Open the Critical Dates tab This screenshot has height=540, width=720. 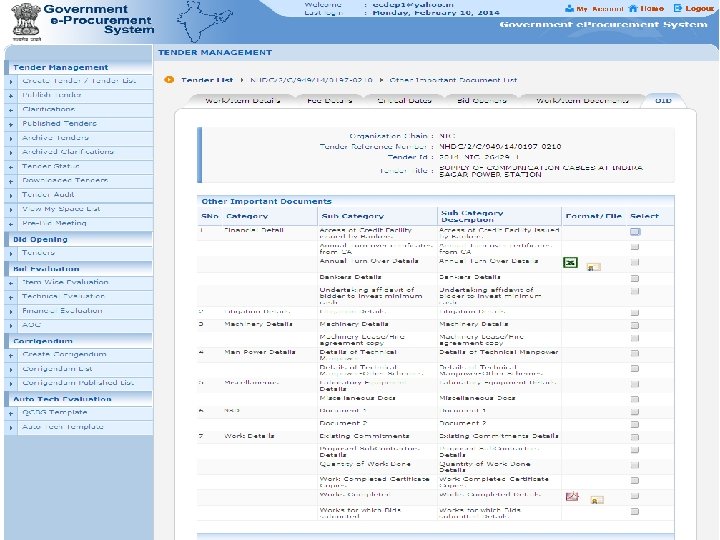(x=404, y=101)
